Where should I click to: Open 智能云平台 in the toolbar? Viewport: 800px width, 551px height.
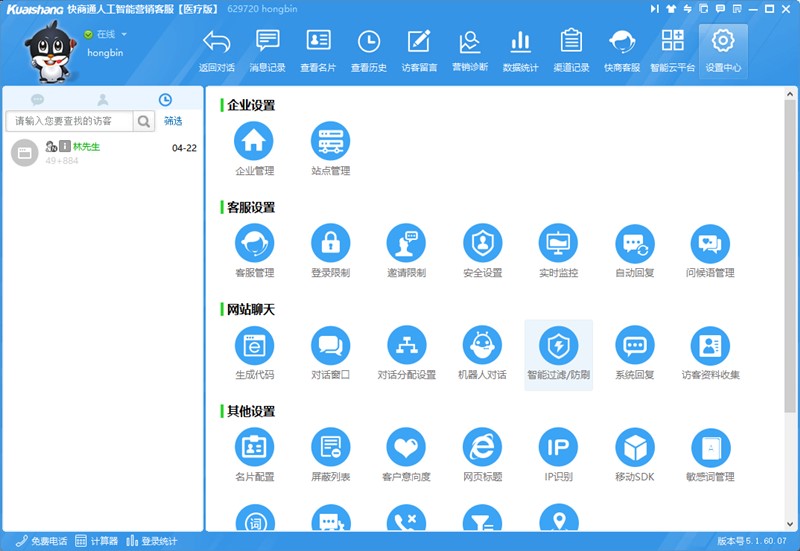(672, 50)
